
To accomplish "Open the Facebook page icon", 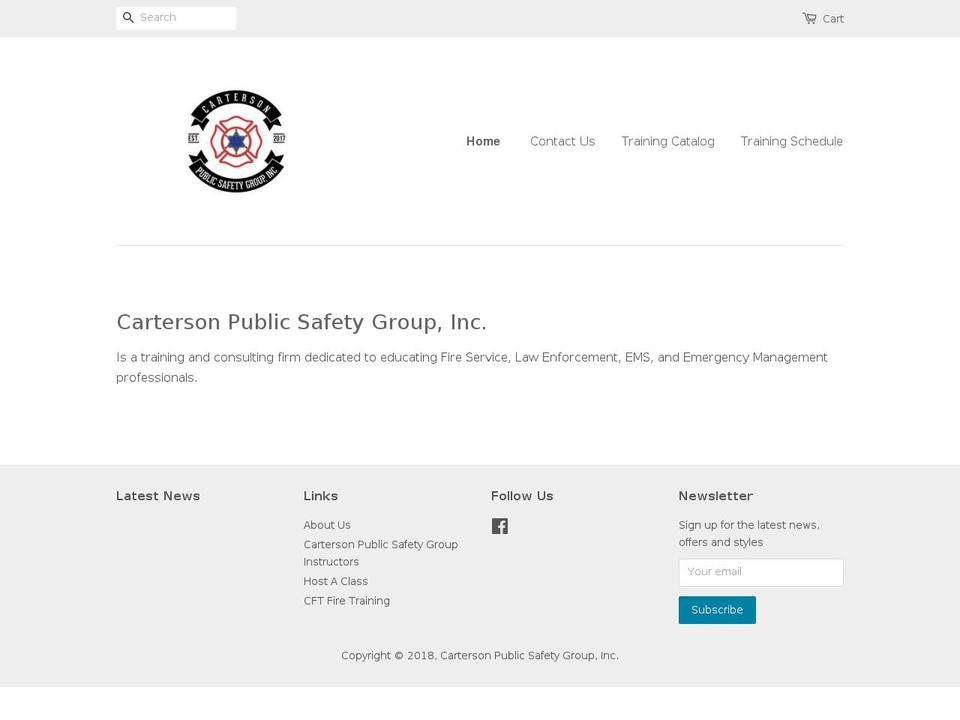I will click(500, 526).
